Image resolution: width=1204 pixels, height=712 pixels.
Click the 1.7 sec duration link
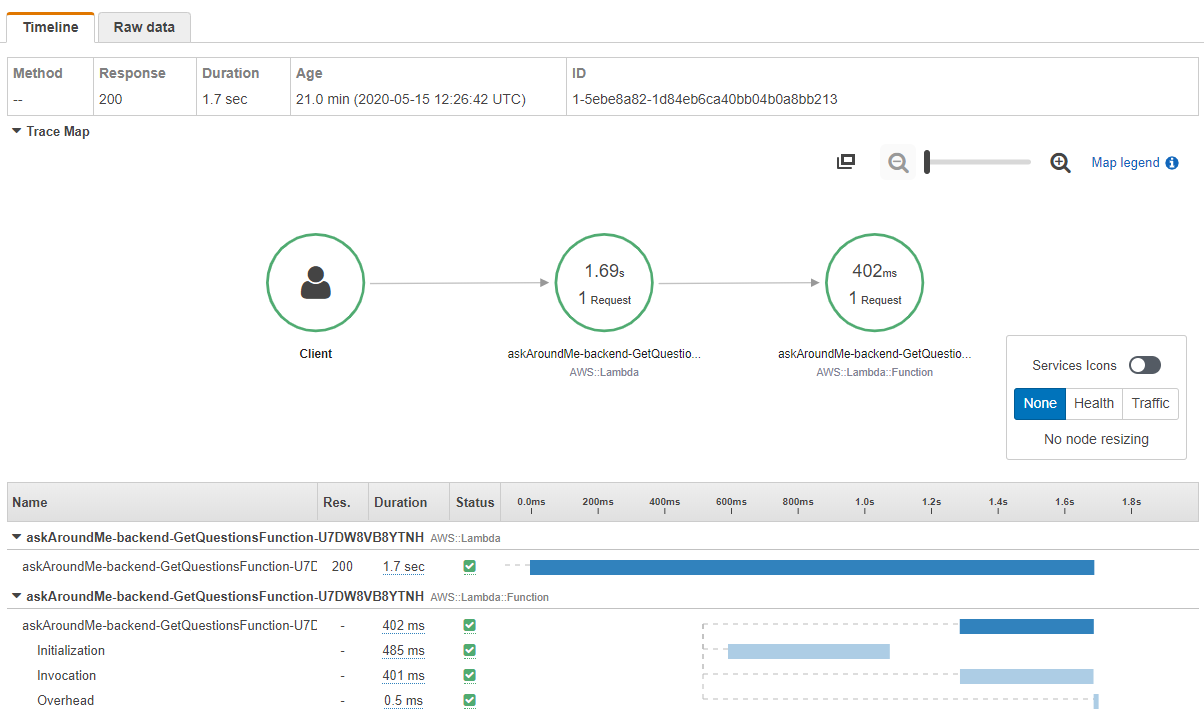[x=404, y=566]
